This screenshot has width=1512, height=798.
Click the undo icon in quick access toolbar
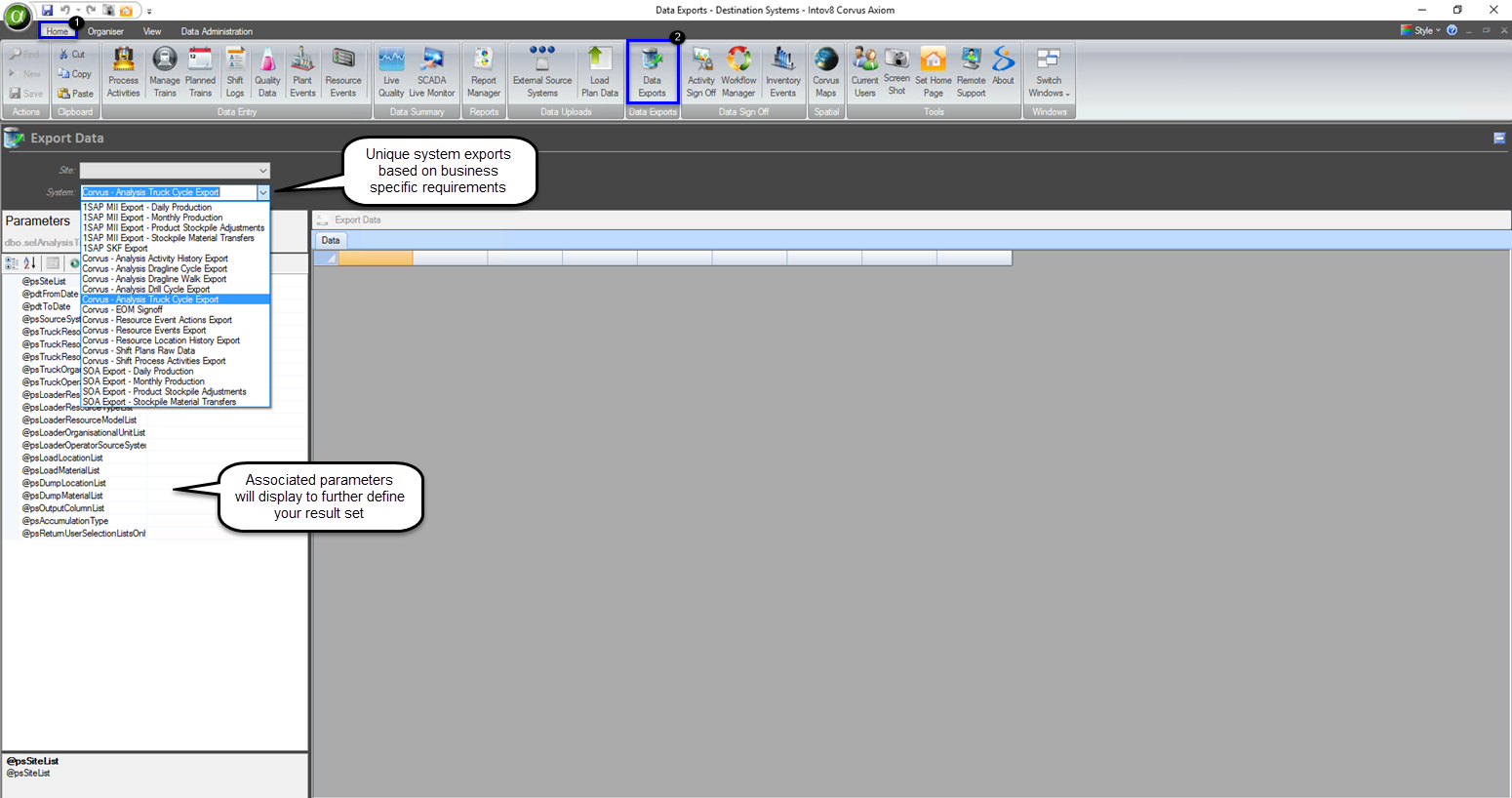[x=64, y=11]
